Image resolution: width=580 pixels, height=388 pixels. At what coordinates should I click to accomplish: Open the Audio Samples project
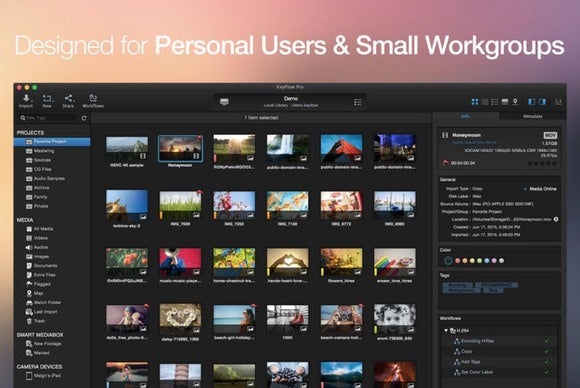click(49, 179)
